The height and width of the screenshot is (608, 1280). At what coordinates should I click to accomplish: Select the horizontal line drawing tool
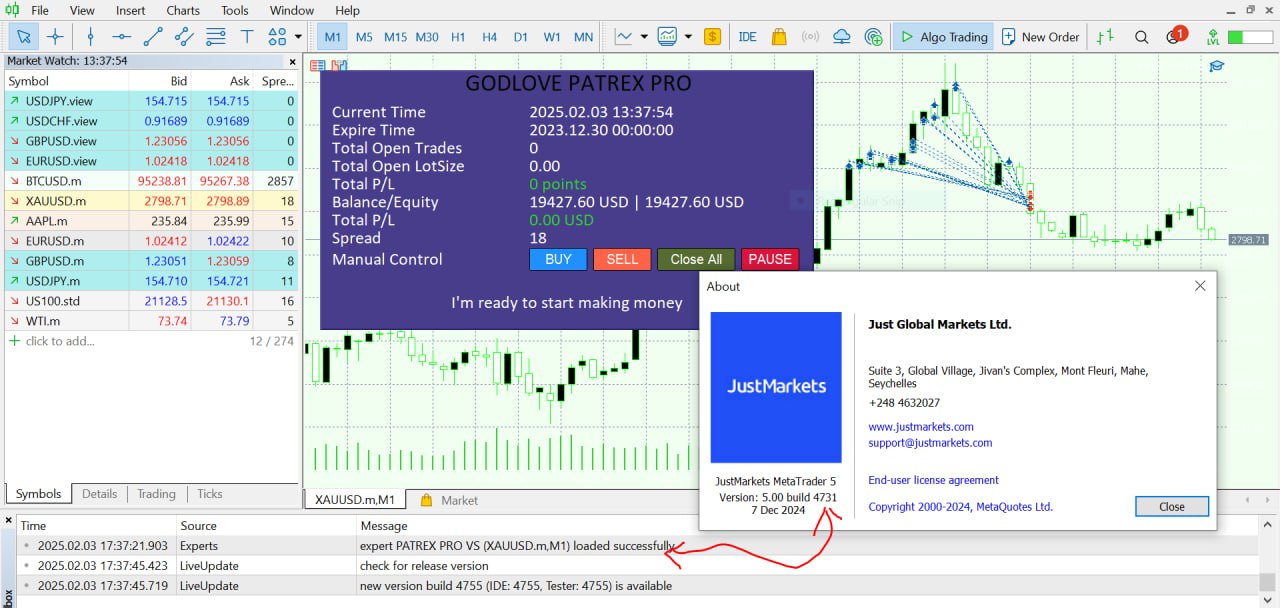[x=121, y=37]
